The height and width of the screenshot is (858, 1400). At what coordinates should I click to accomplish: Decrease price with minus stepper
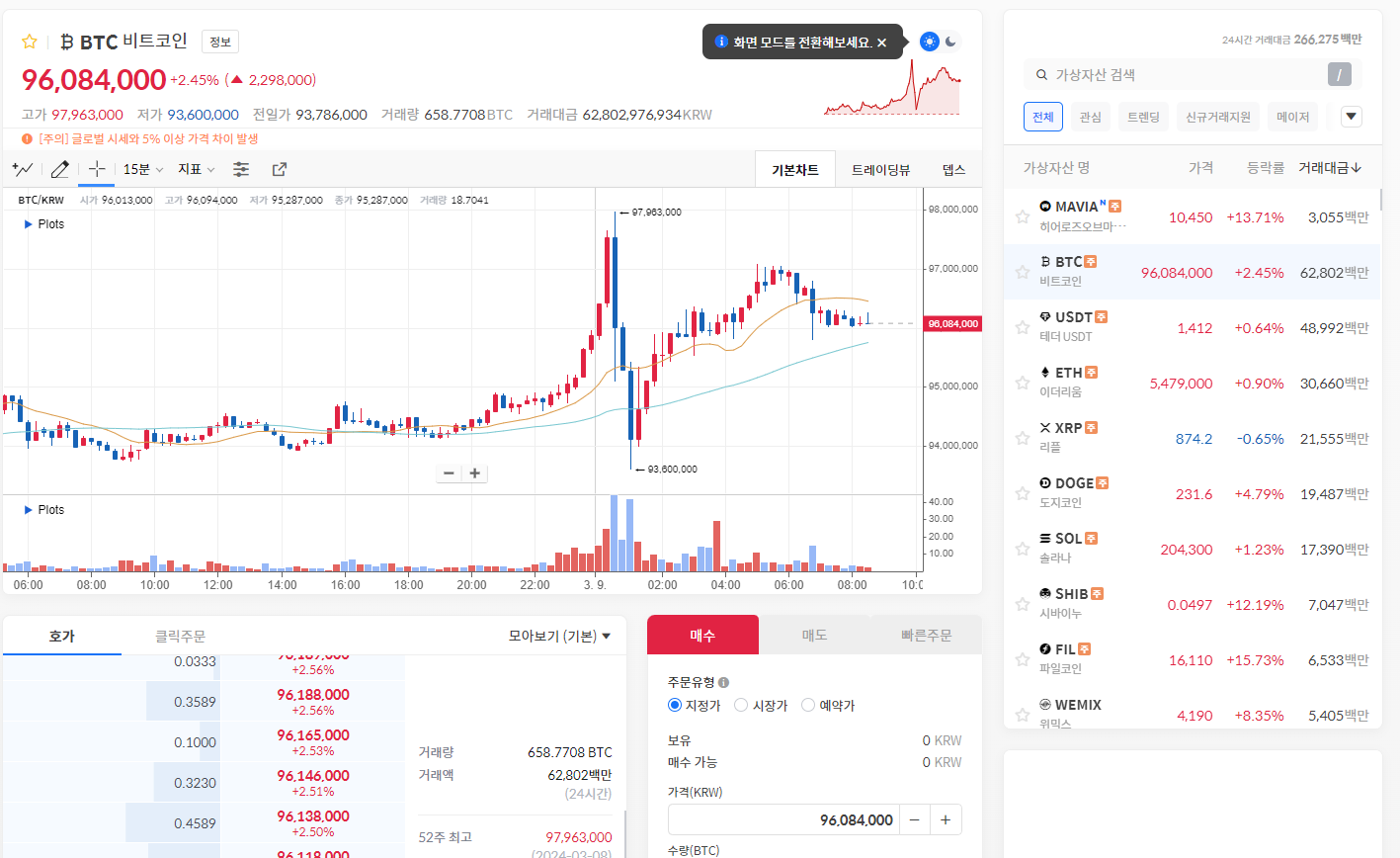pos(915,819)
